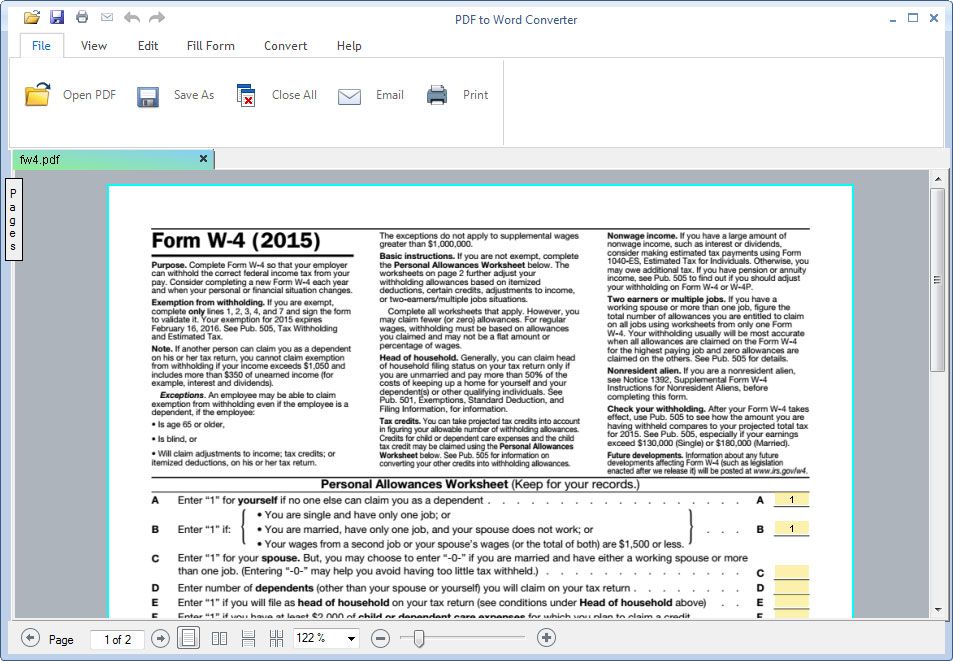This screenshot has width=953, height=661.
Task: Click the Print printer icon in the ribbon
Action: click(x=437, y=95)
